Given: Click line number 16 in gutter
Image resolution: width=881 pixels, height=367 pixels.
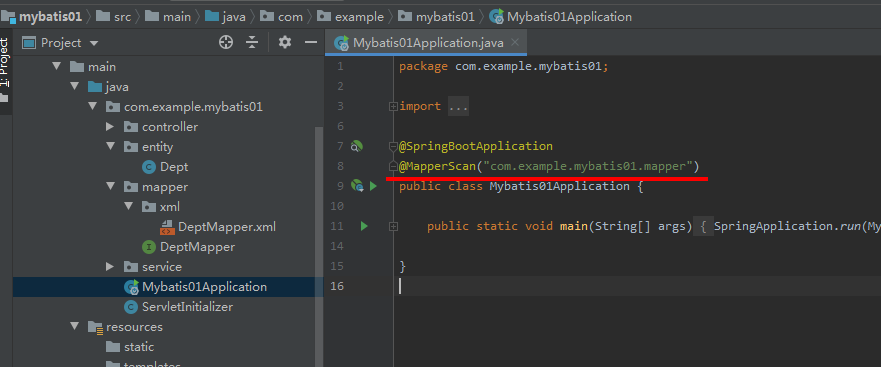Looking at the screenshot, I should [337, 286].
